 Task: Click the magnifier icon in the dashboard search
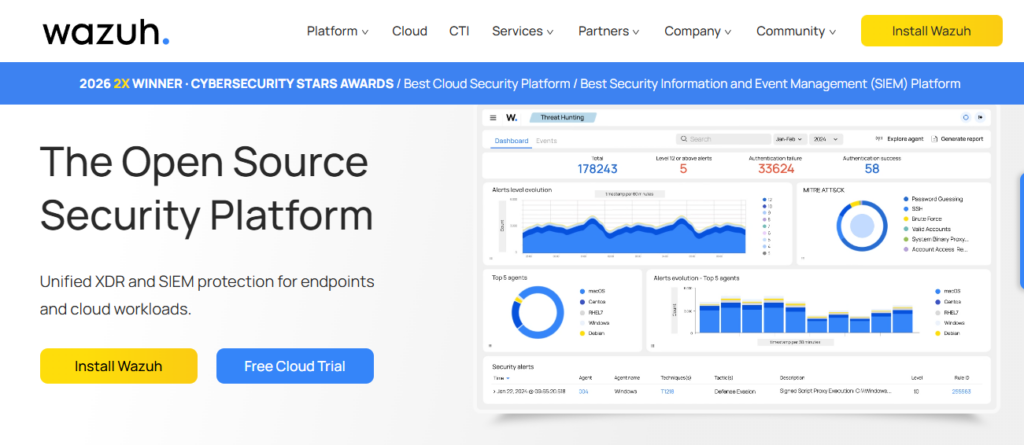(684, 139)
